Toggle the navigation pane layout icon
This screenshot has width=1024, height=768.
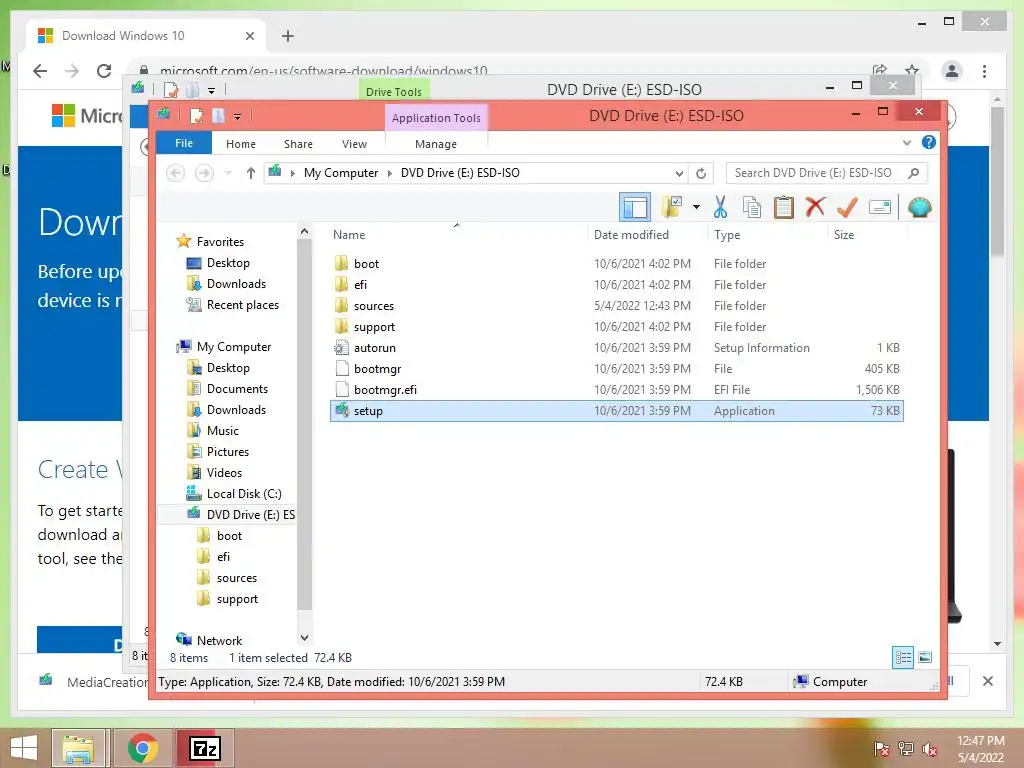pyautogui.click(x=635, y=208)
